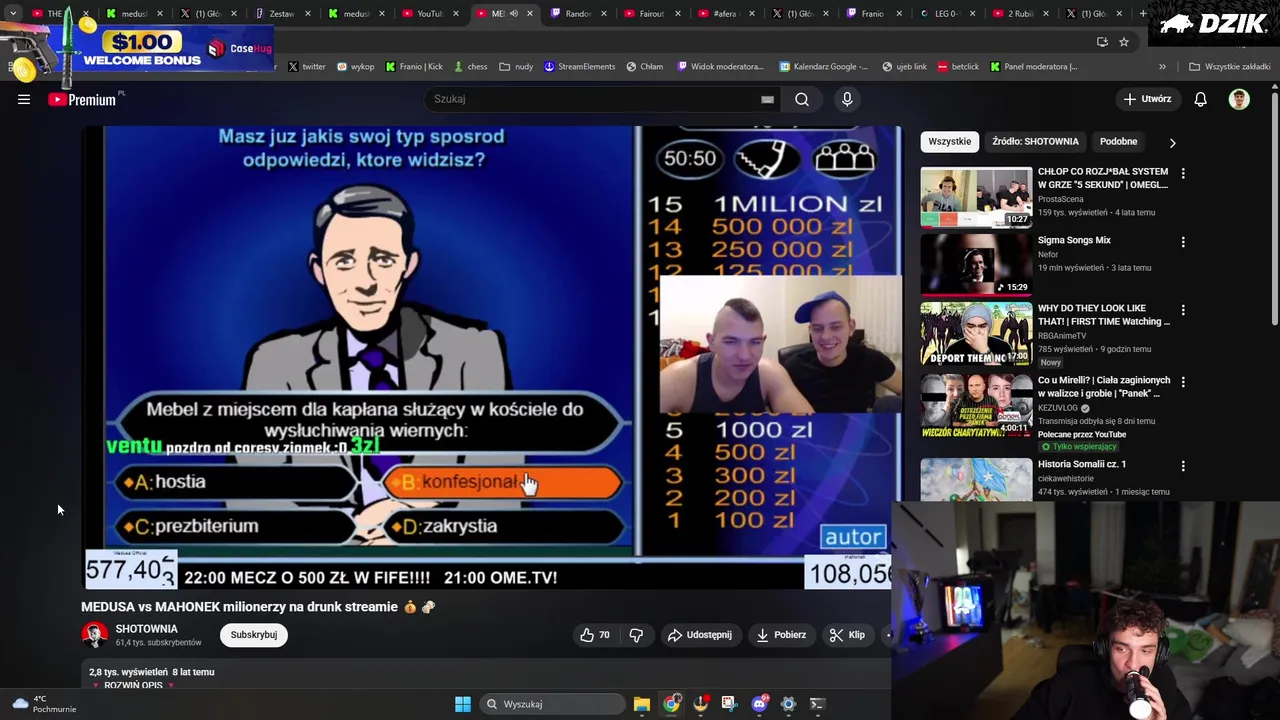Open a new browser tab

pyautogui.click(x=1143, y=14)
